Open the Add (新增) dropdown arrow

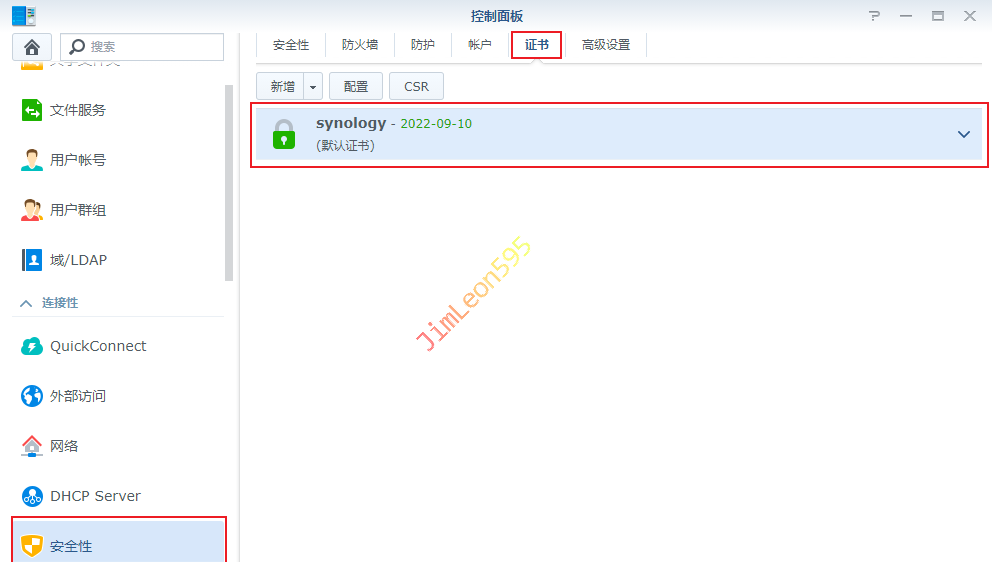pyautogui.click(x=313, y=87)
